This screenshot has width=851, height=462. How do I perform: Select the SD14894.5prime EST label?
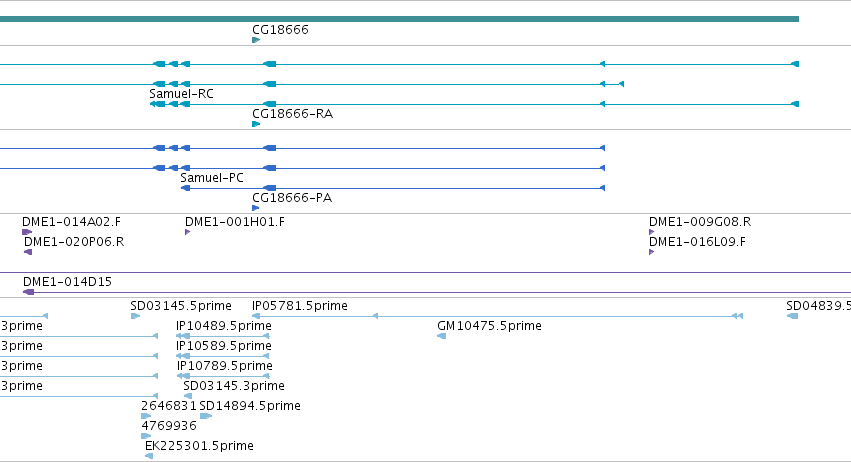tap(250, 407)
